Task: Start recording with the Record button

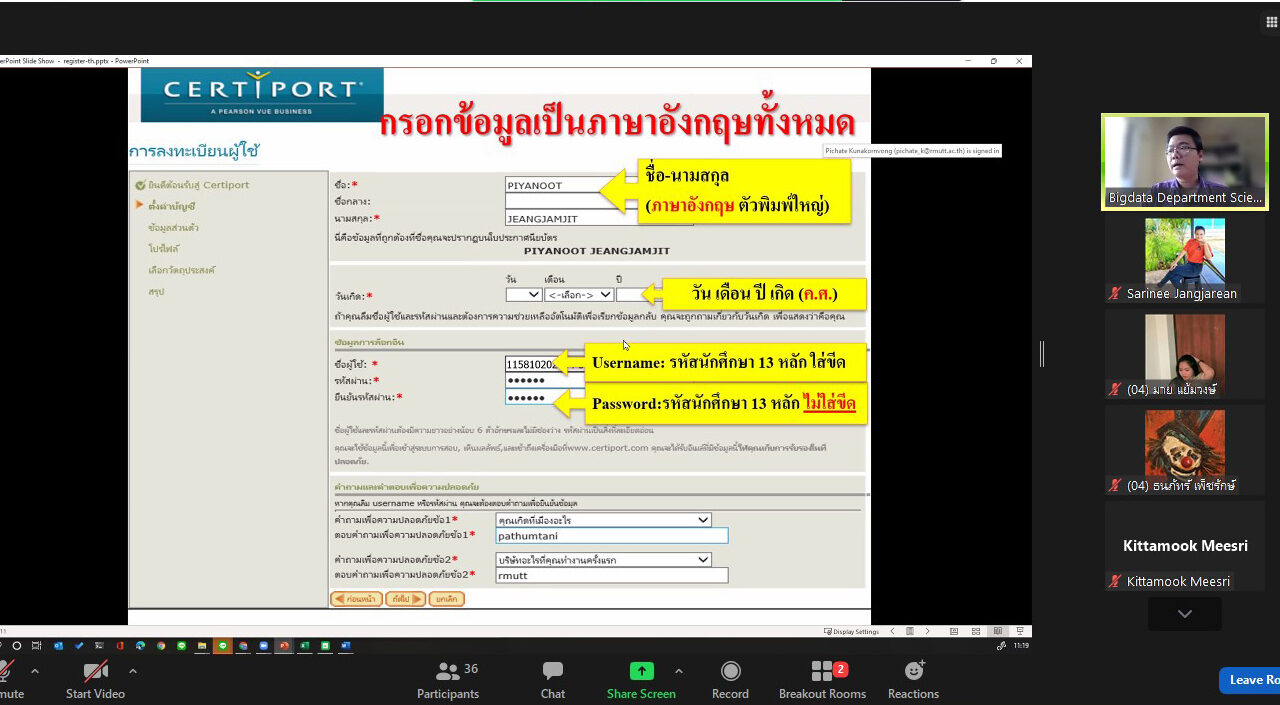Action: coord(730,680)
